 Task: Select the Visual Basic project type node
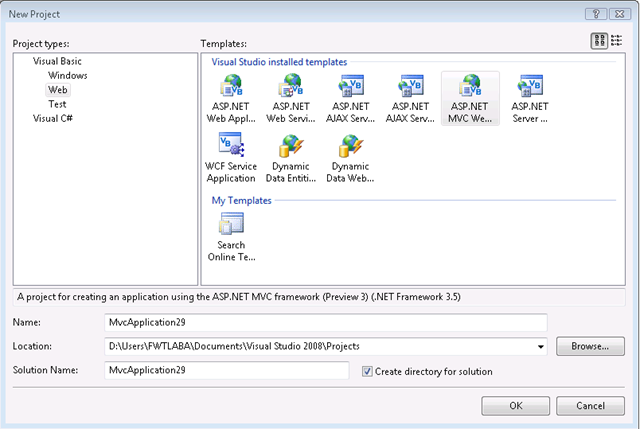[57, 61]
